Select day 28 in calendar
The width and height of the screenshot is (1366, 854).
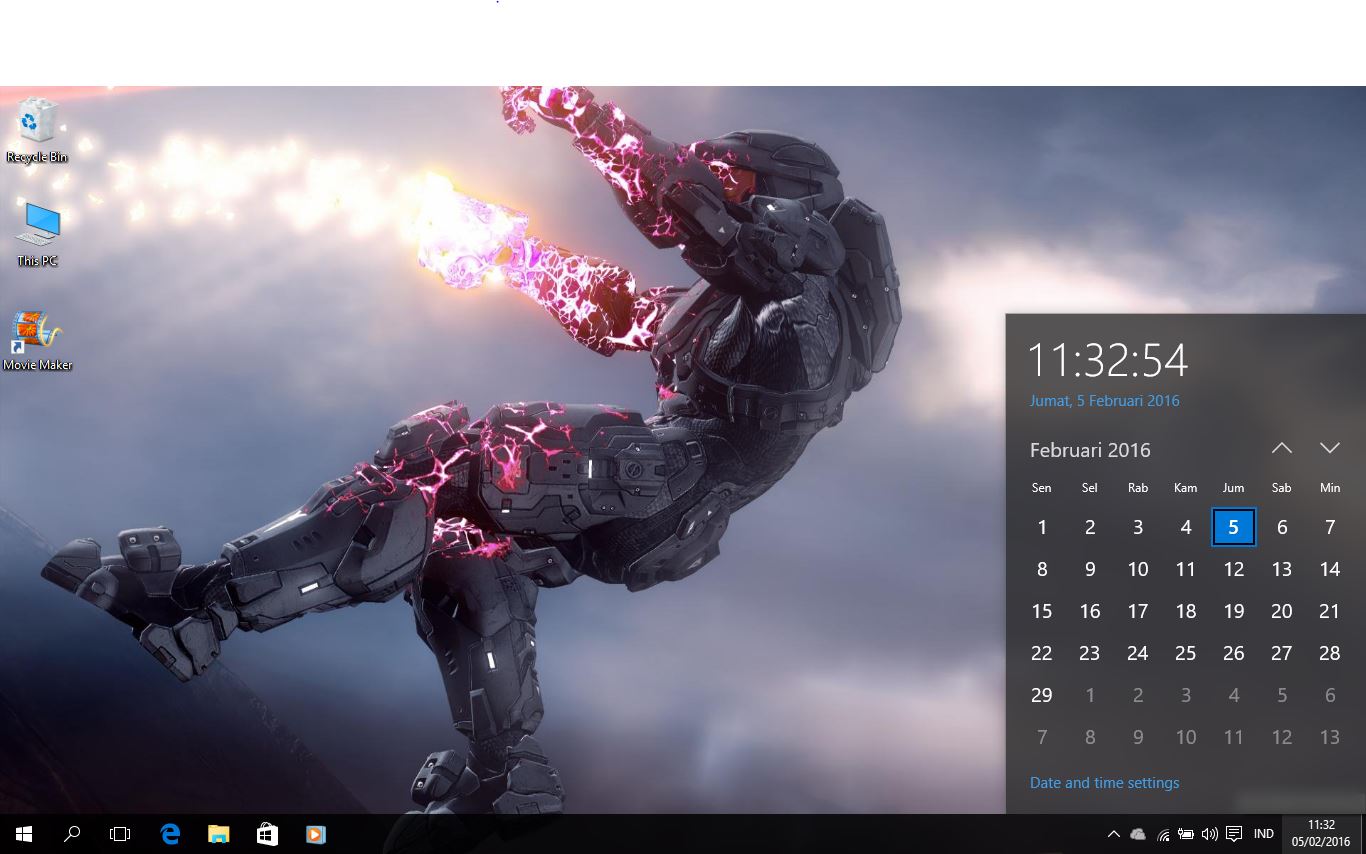(1329, 653)
